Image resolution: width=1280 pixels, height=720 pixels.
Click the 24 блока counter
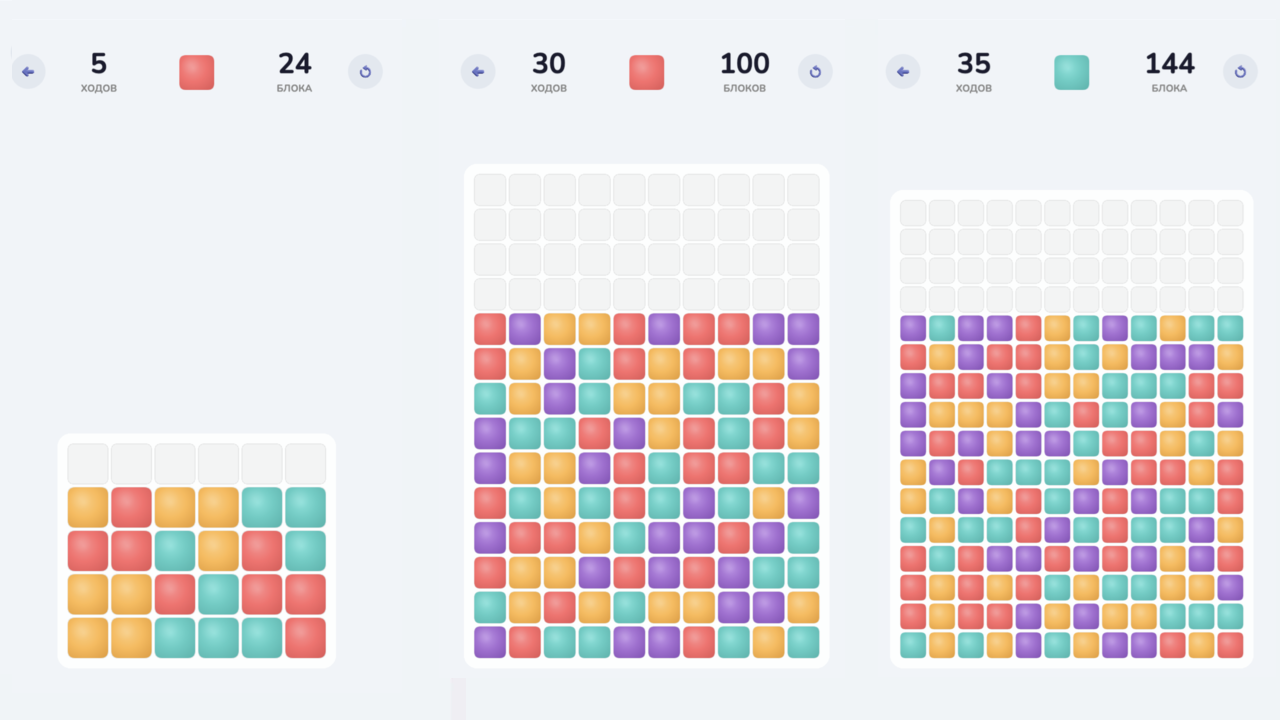(x=294, y=72)
